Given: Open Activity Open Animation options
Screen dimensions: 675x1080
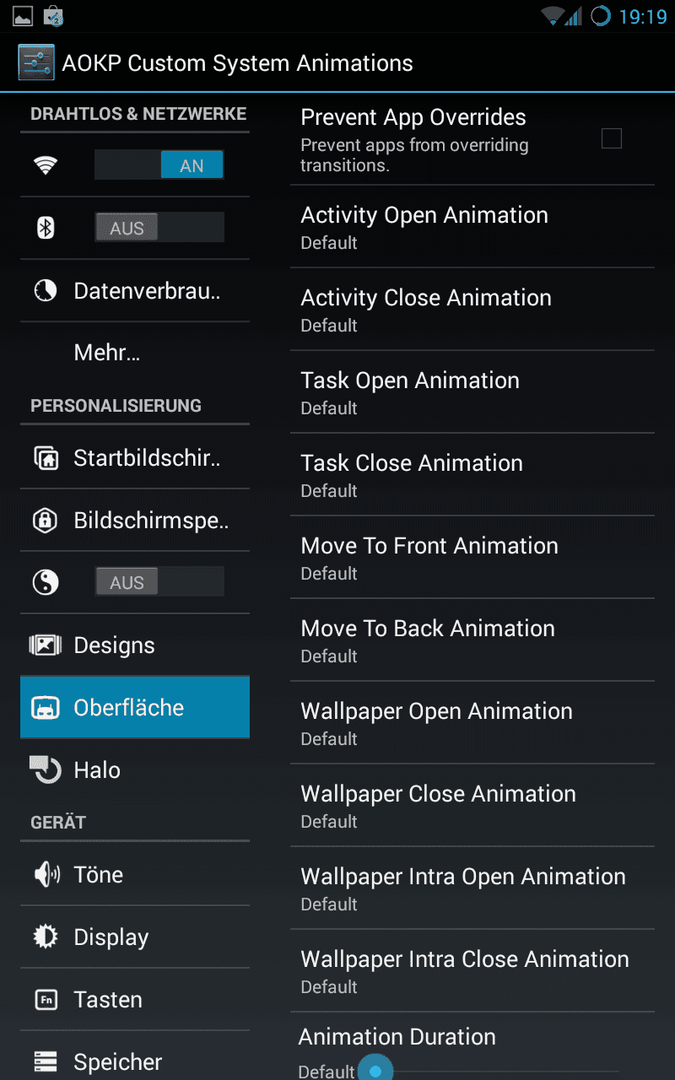Looking at the screenshot, I should [x=472, y=227].
